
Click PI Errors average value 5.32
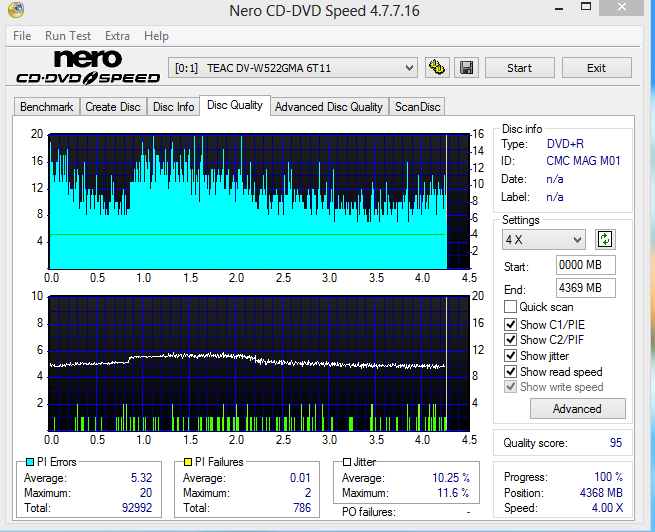click(141, 478)
